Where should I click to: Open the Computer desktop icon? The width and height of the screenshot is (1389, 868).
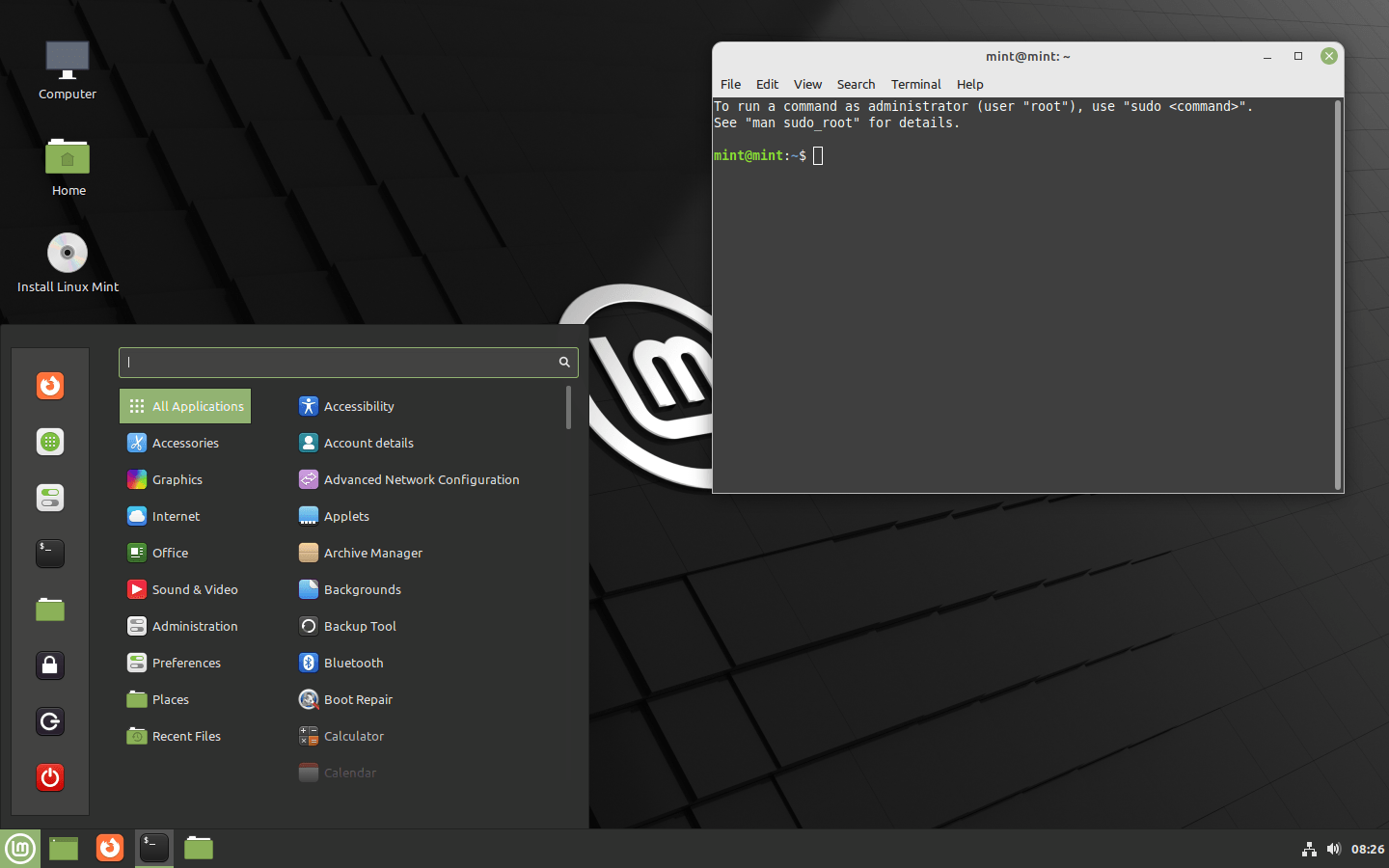(68, 70)
